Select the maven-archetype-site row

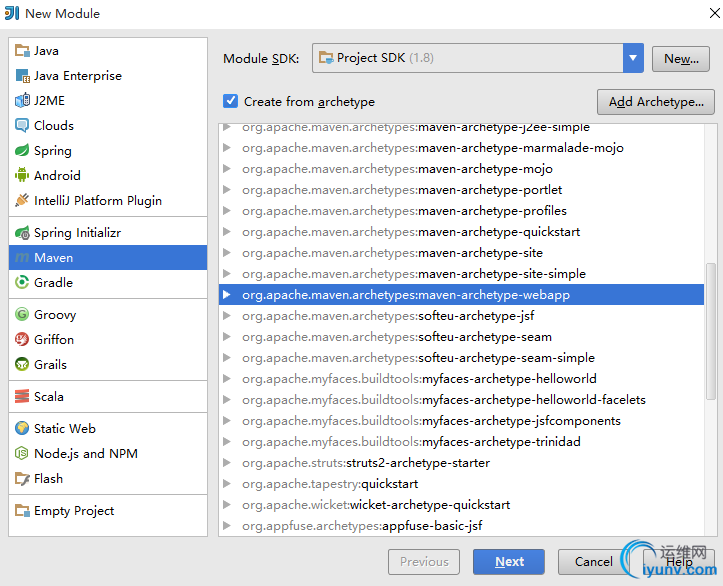click(x=462, y=253)
